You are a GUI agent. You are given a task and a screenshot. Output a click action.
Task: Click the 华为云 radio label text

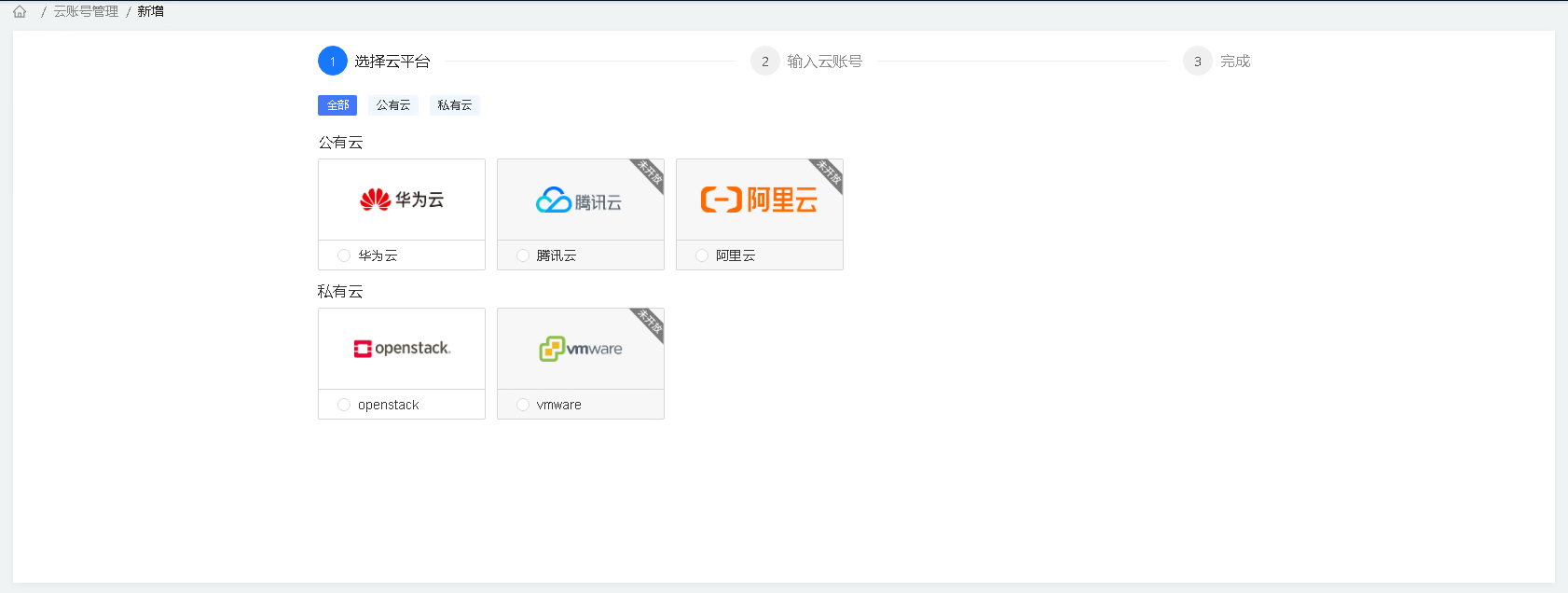[378, 255]
